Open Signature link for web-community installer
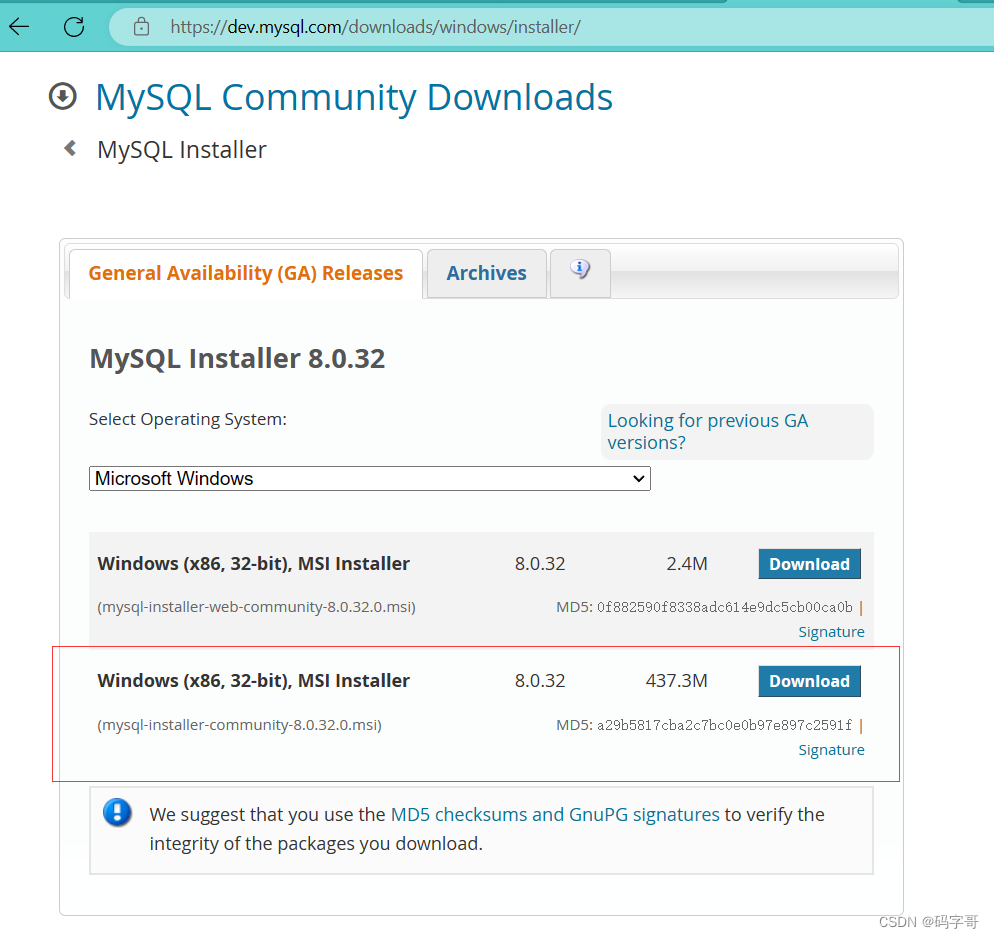Viewport: 994px width, 938px height. pyautogui.click(x=831, y=632)
